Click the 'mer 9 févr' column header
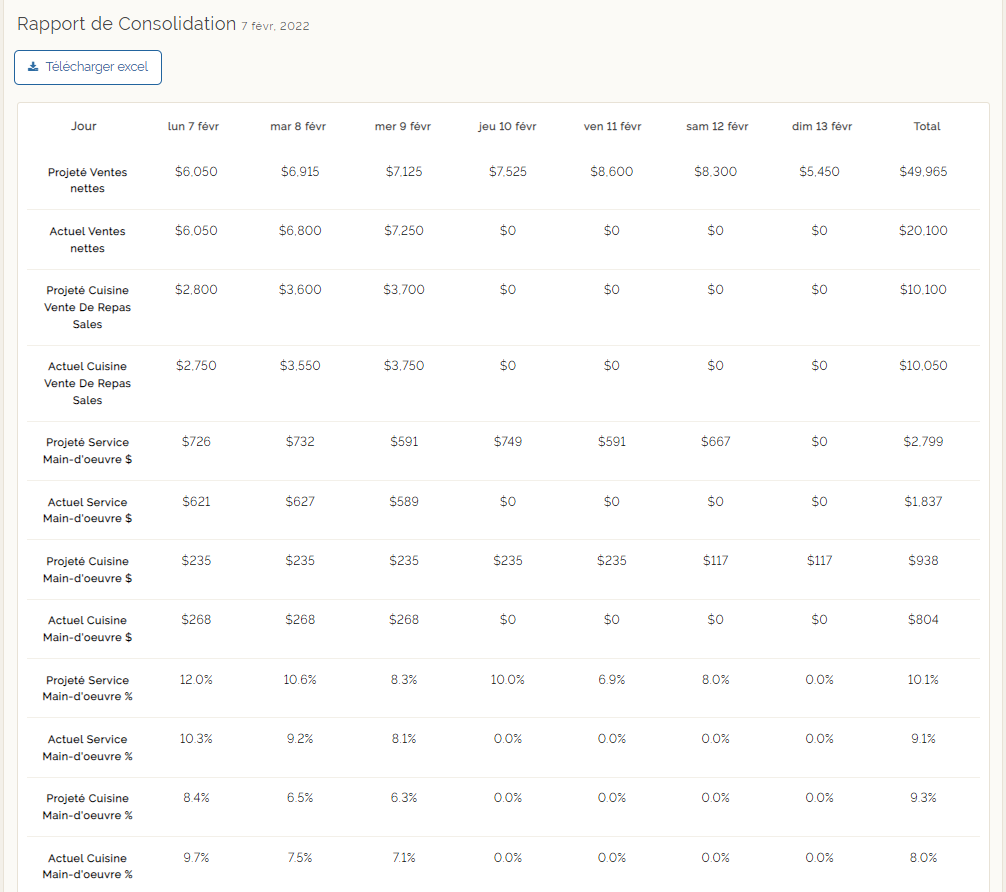Image resolution: width=1006 pixels, height=892 pixels. (x=403, y=126)
